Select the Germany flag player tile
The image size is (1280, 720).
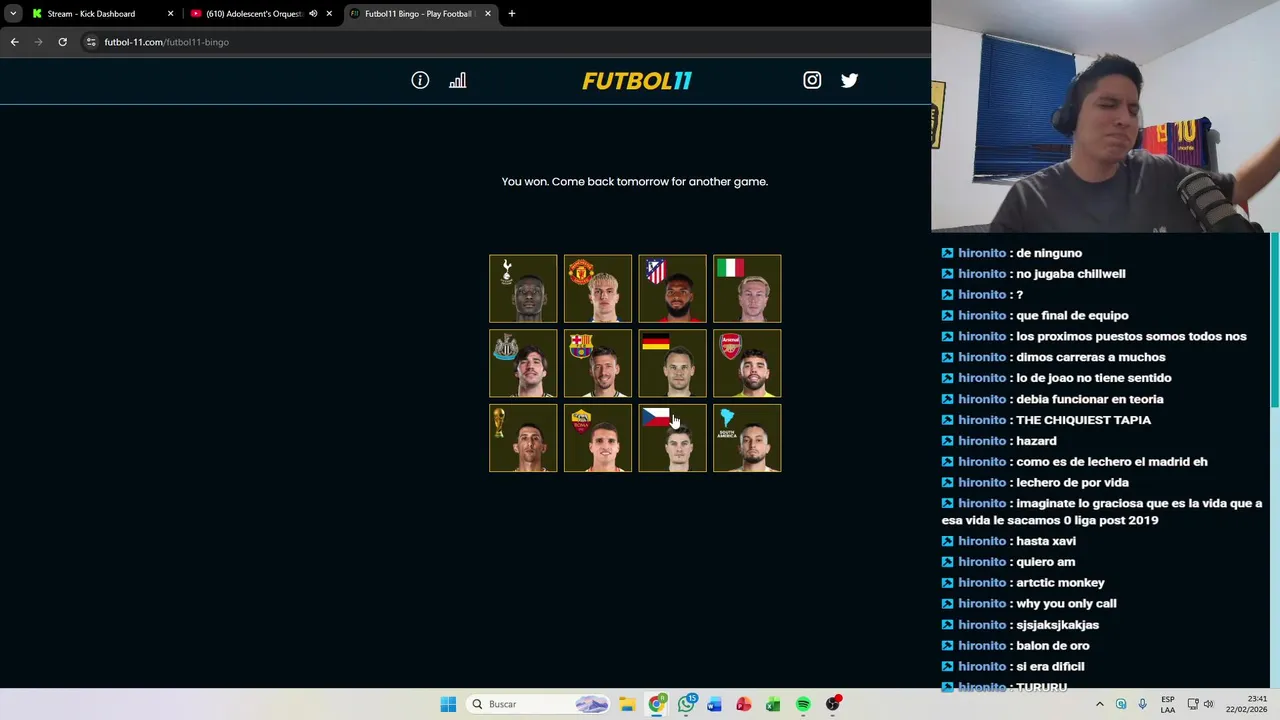[x=672, y=363]
